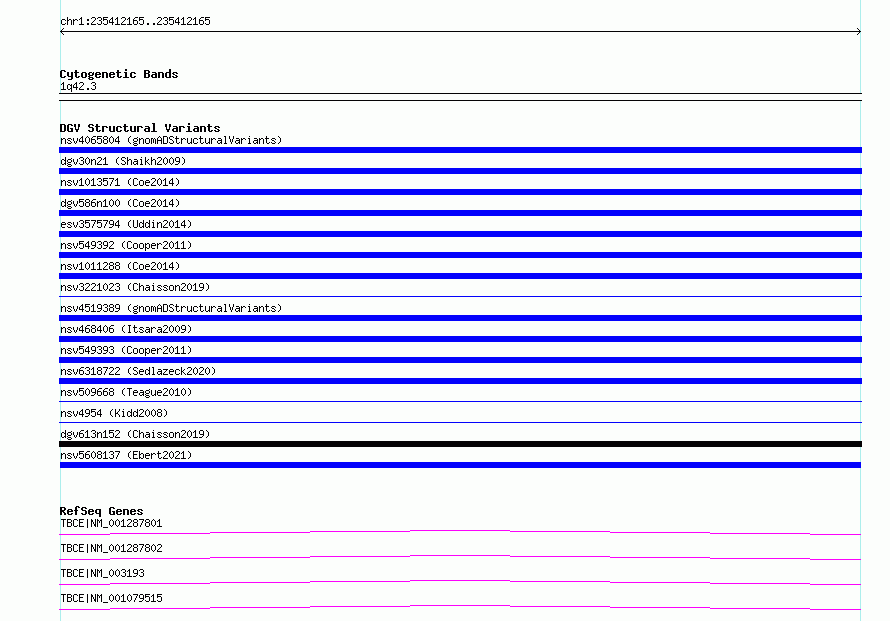Click the TBCE|NM_001287802 transcript label

tap(111, 548)
